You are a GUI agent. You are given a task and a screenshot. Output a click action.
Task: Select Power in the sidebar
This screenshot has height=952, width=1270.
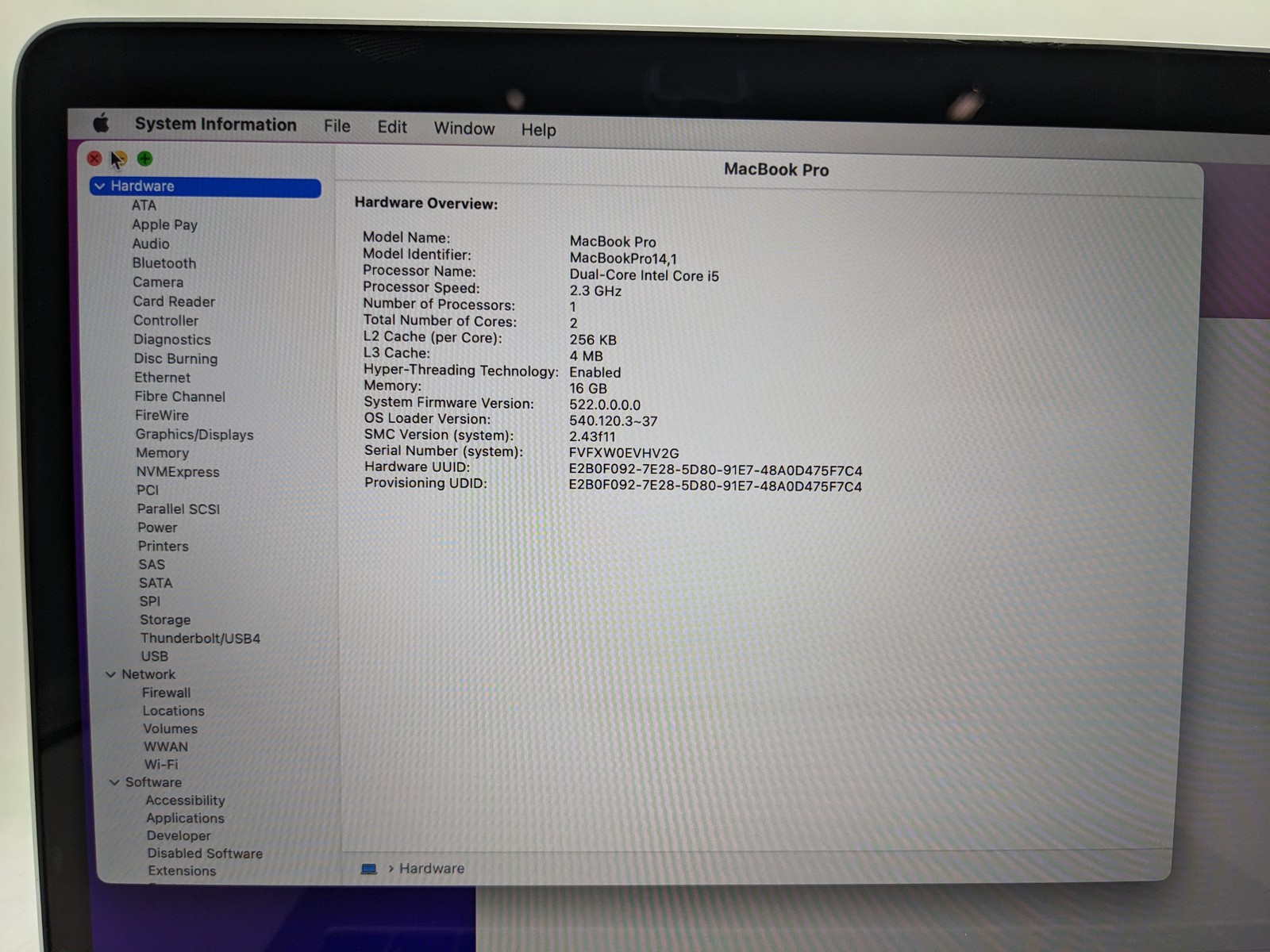[x=157, y=528]
